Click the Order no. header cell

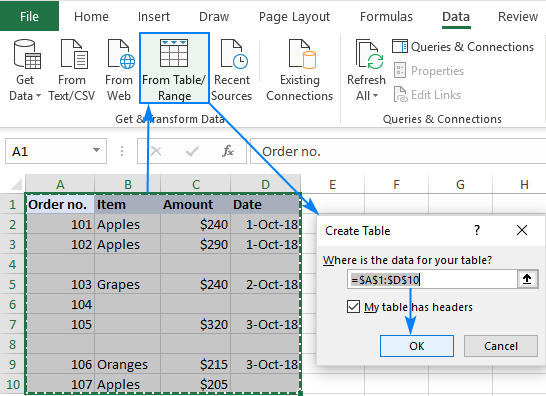(x=60, y=204)
